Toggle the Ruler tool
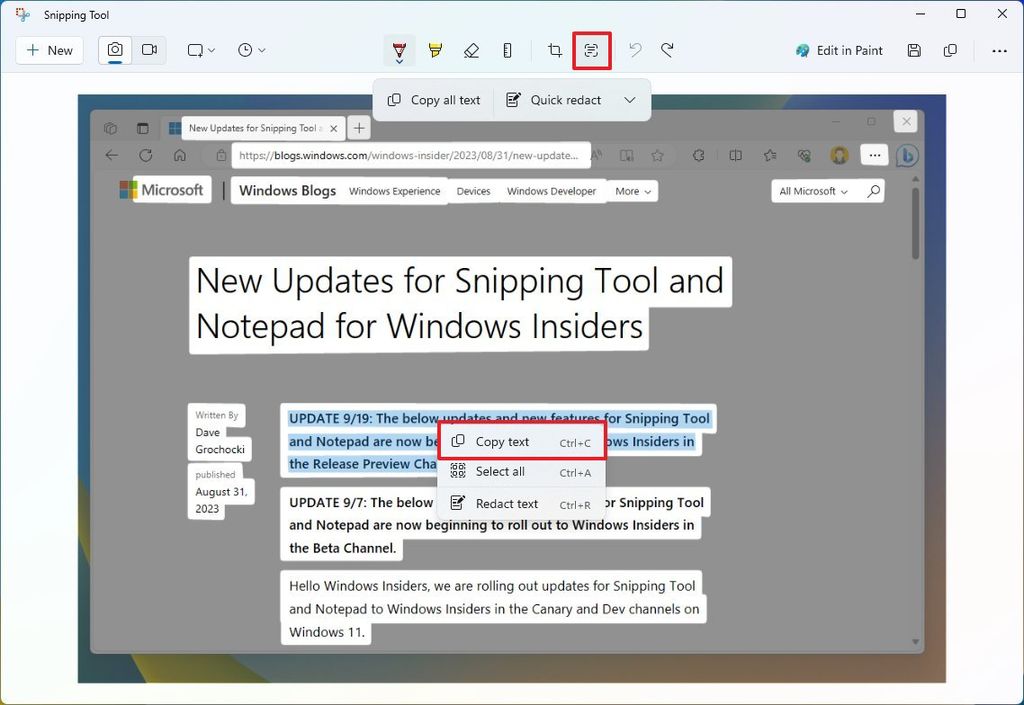Screen dimensions: 1024x705 [x=507, y=50]
